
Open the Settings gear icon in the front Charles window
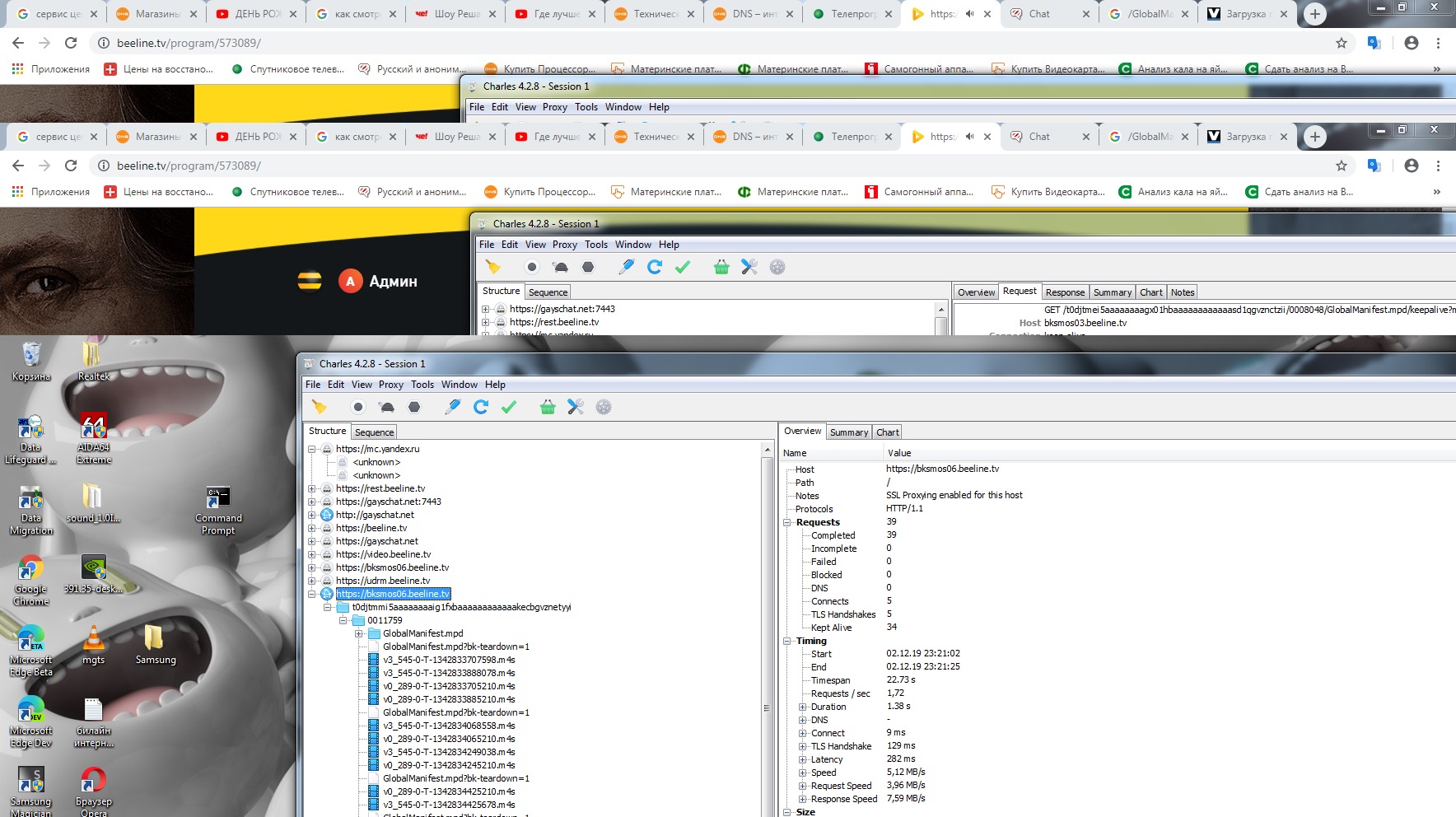604,407
